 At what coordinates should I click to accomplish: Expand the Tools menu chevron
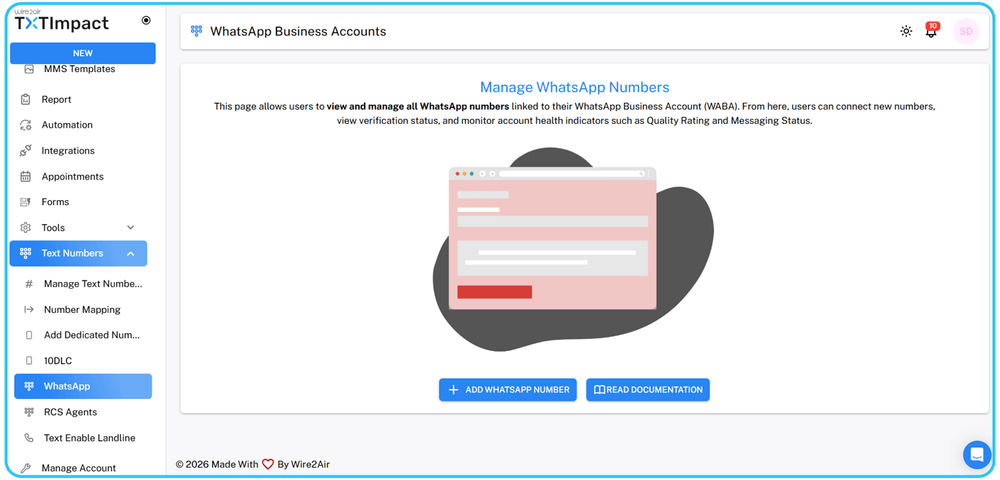click(x=130, y=228)
